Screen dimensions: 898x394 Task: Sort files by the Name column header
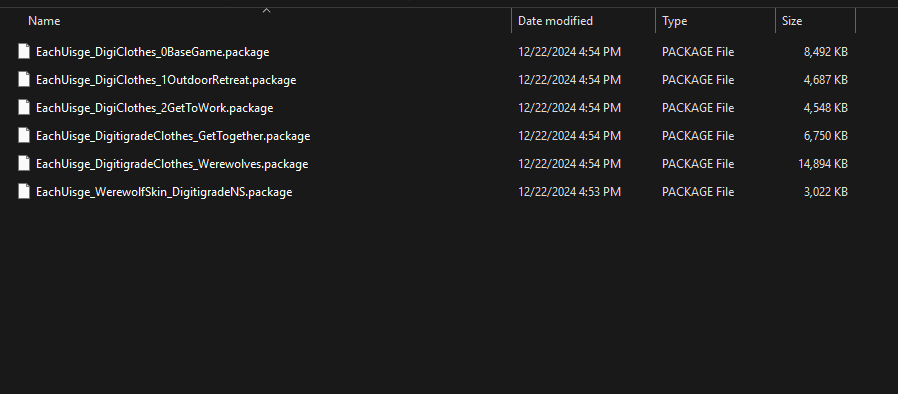click(44, 21)
